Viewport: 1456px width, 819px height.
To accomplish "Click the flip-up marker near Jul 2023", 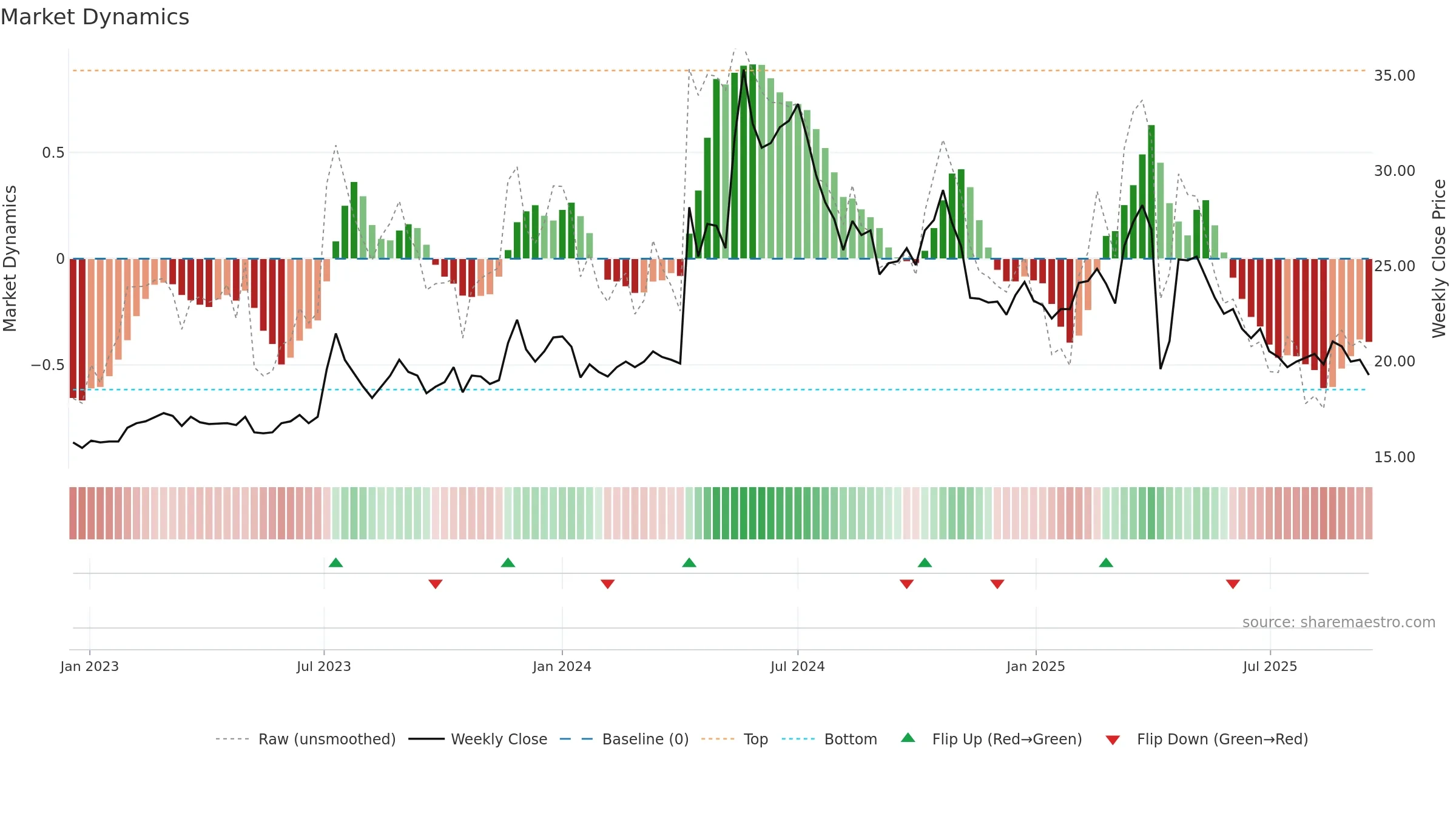I will [x=335, y=562].
